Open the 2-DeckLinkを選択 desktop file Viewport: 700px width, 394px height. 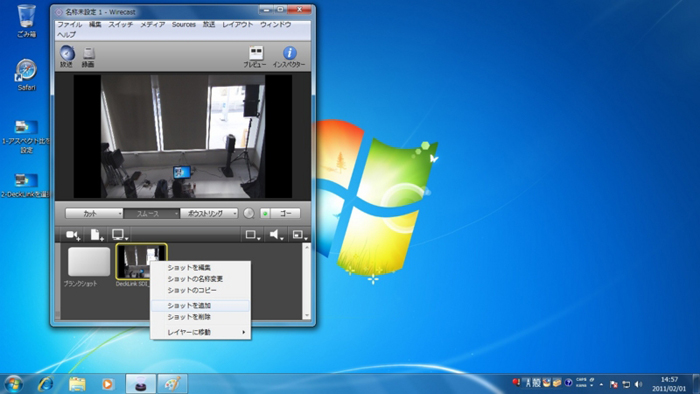click(x=26, y=185)
